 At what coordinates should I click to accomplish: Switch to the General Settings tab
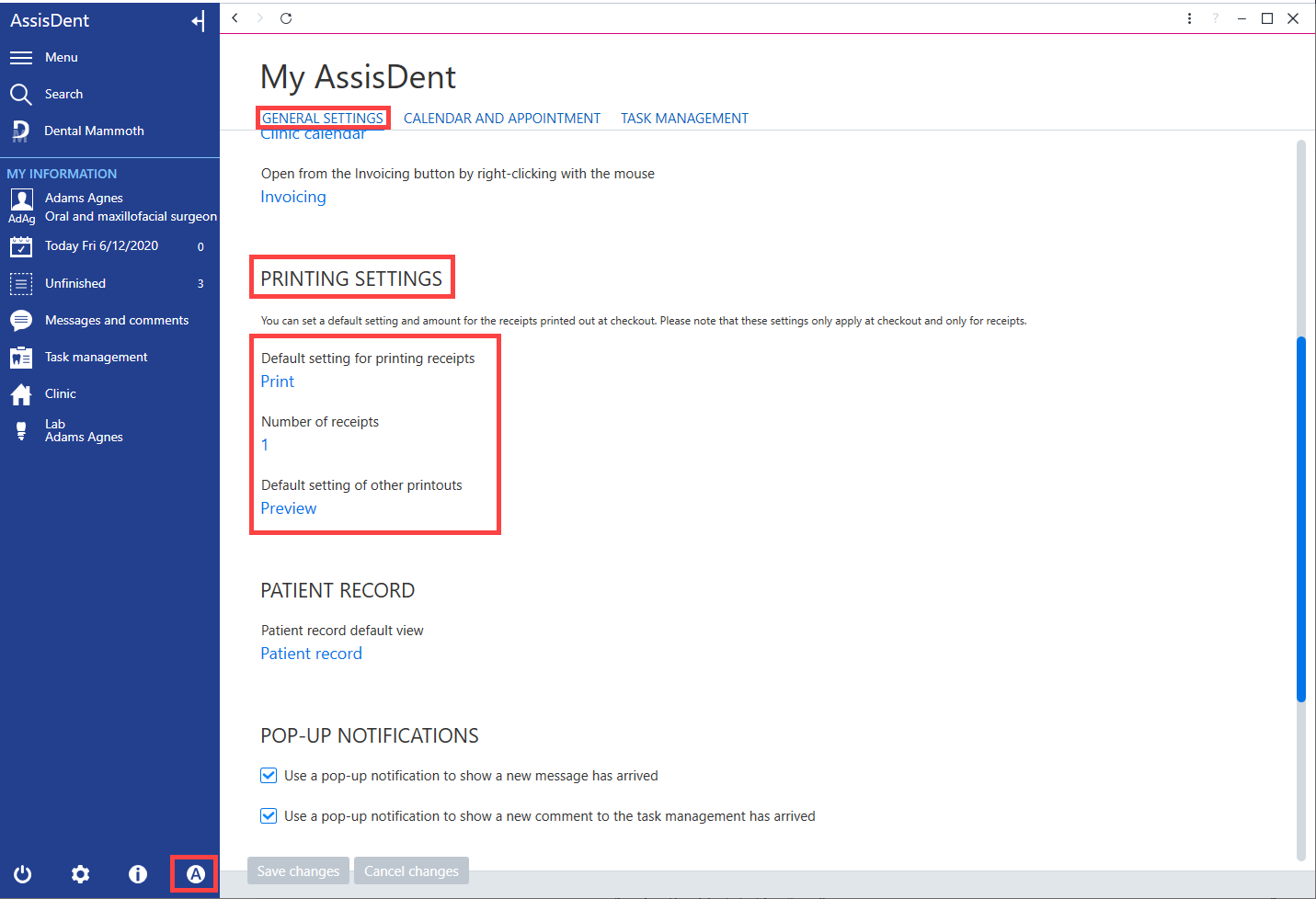pos(323,119)
